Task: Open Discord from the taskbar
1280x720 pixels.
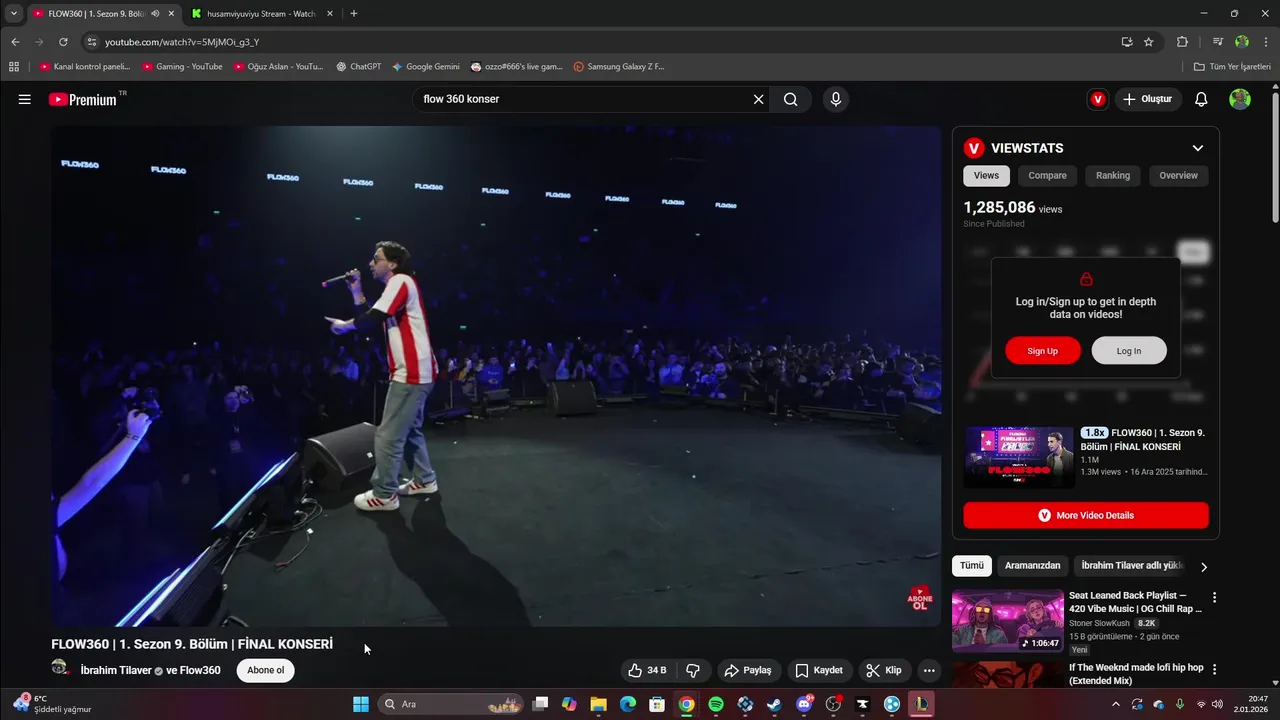Action: [804, 704]
